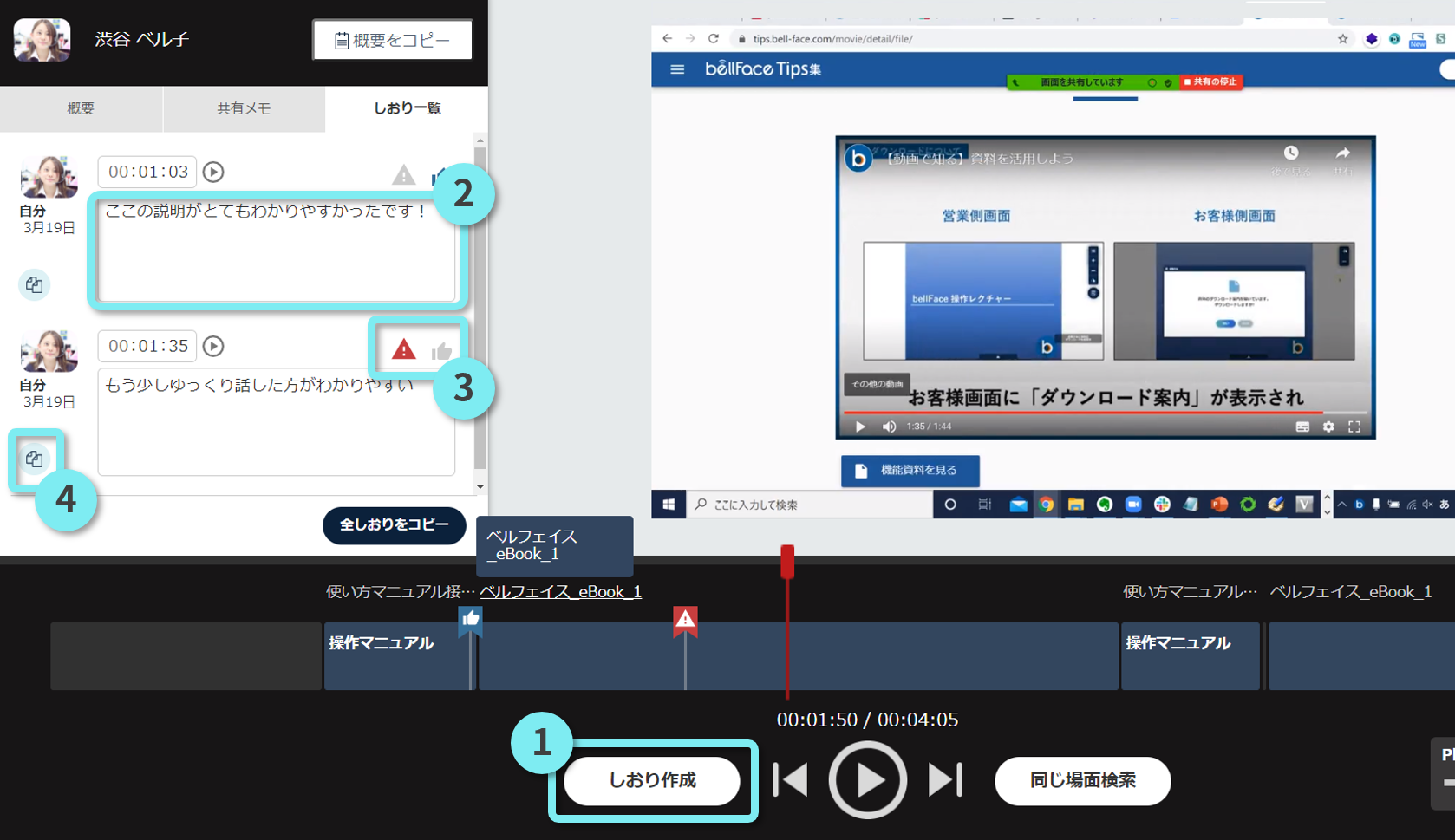Image resolution: width=1455 pixels, height=840 pixels.
Task: Click the bookmark list scrollbar thumb
Action: (480, 308)
